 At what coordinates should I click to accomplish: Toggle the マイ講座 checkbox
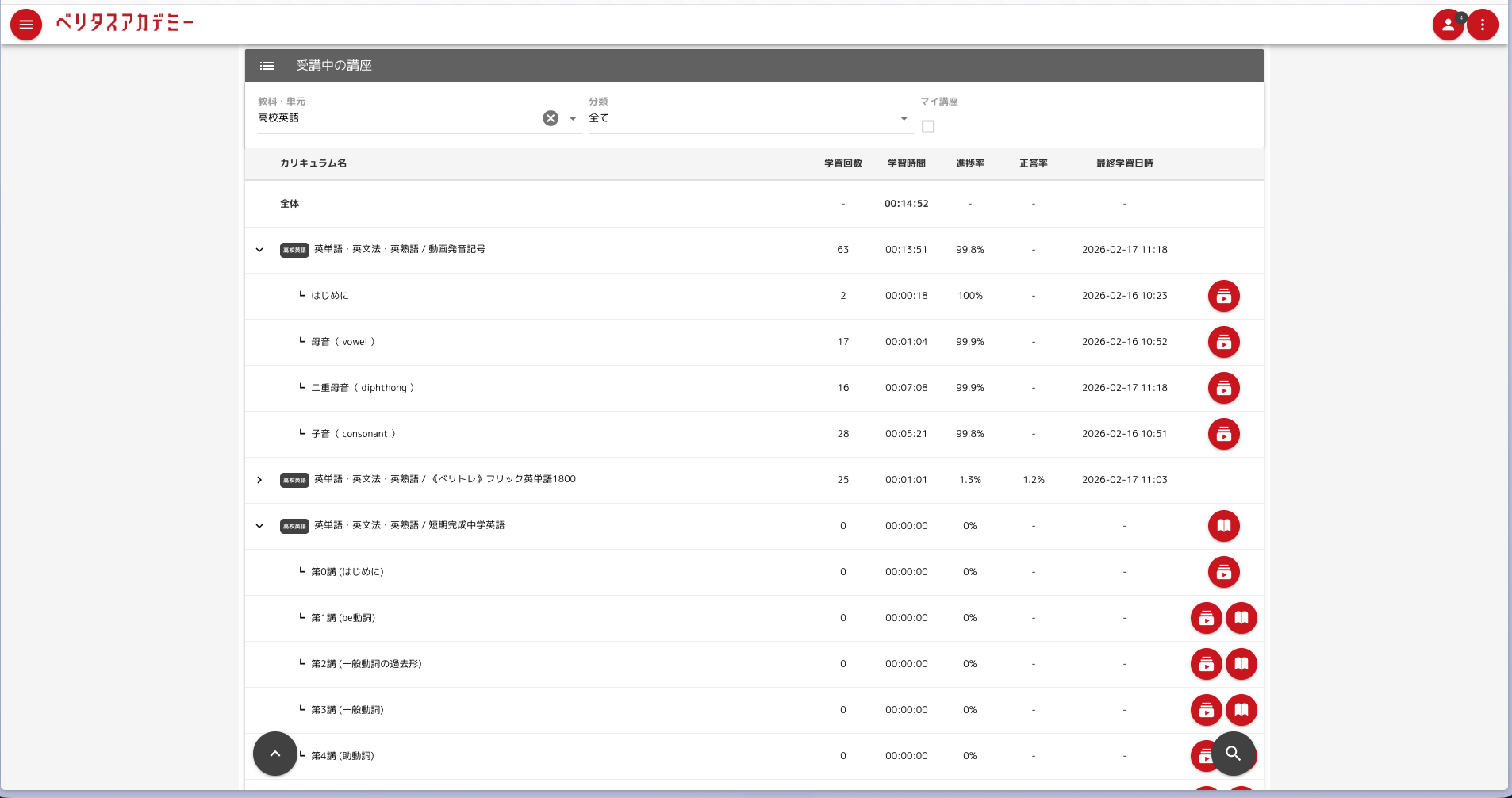click(x=928, y=127)
